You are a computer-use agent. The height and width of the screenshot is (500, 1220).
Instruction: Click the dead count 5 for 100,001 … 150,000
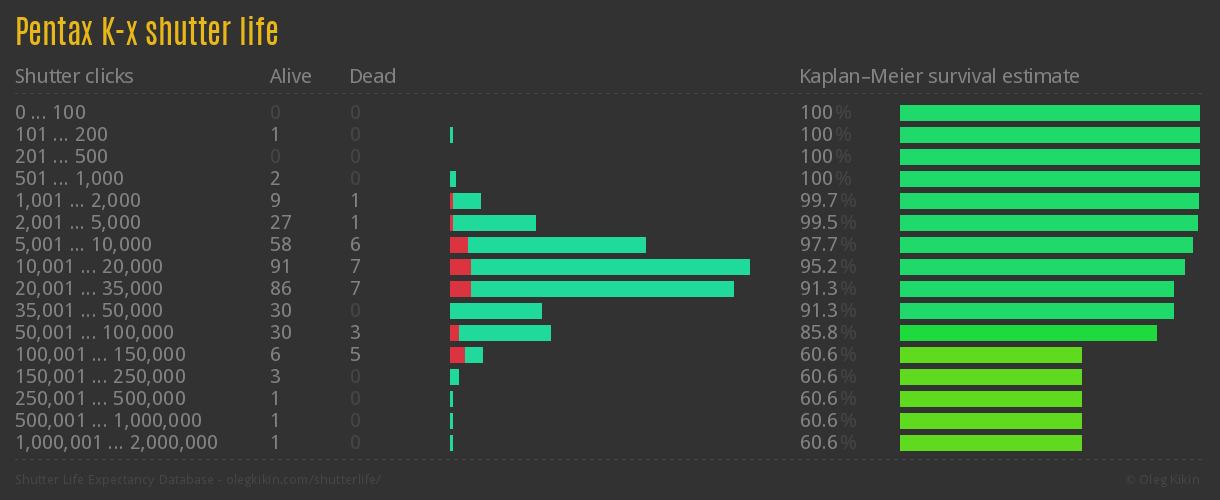(355, 355)
